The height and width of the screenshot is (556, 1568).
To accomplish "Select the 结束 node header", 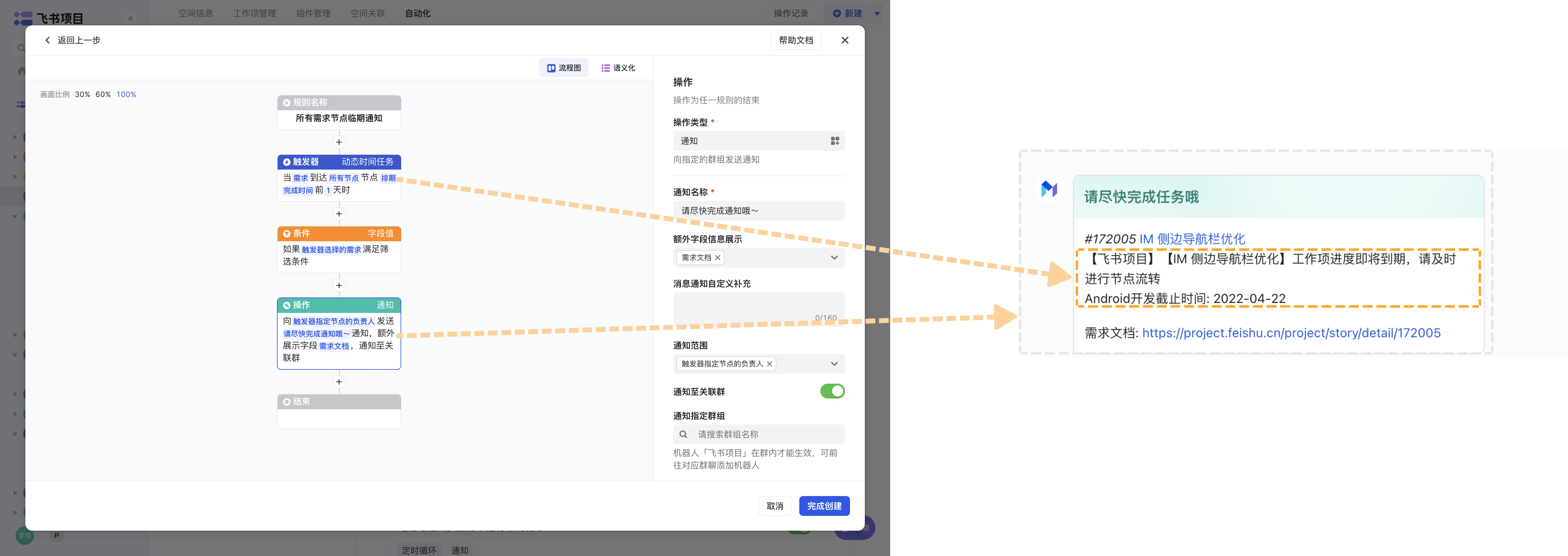I will pyautogui.click(x=339, y=402).
